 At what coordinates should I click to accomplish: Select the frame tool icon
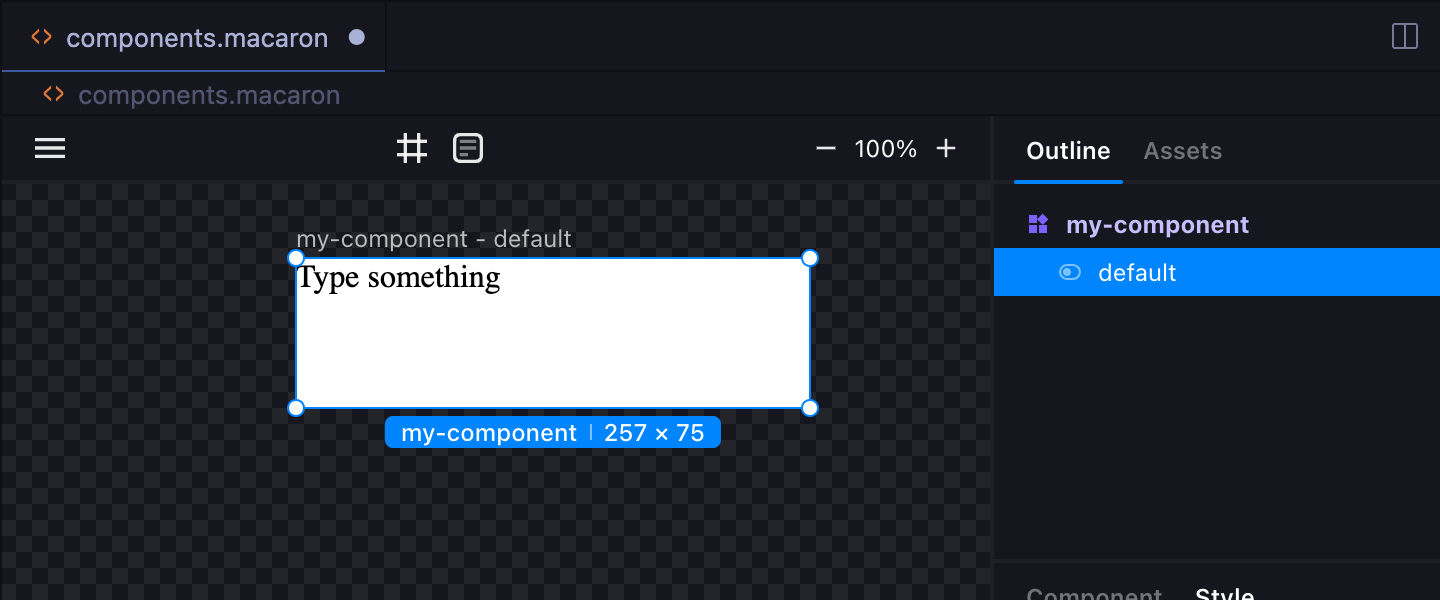click(x=412, y=149)
